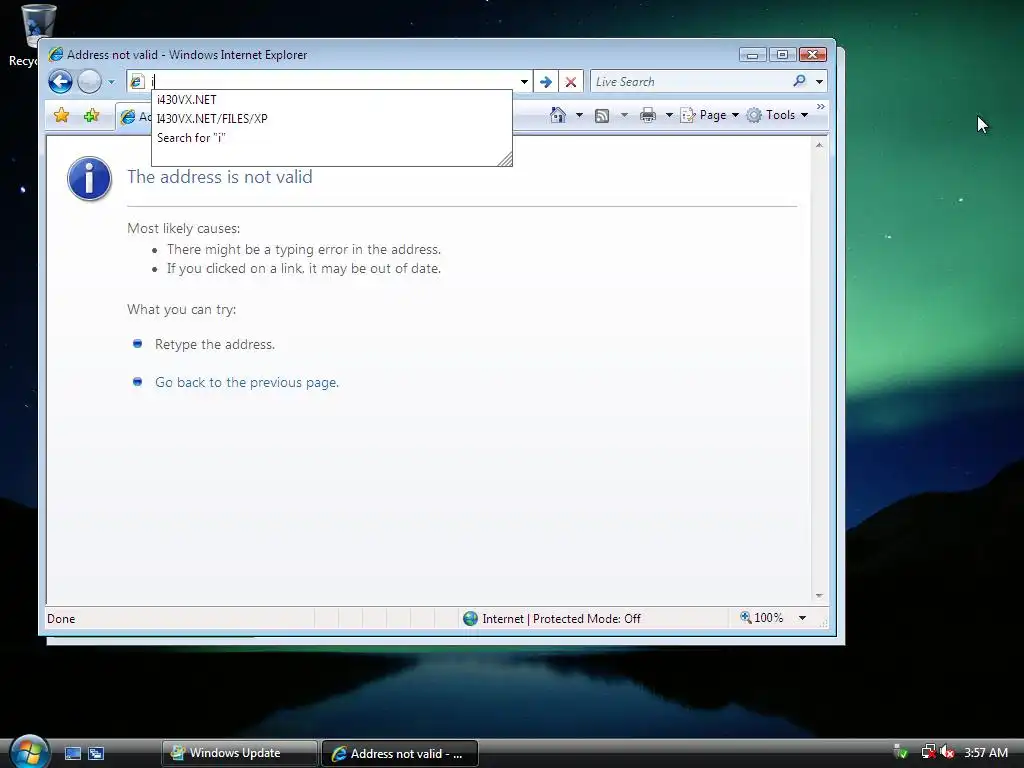Click the muted volume tray icon
Viewport: 1024px width, 768px height.
click(947, 752)
